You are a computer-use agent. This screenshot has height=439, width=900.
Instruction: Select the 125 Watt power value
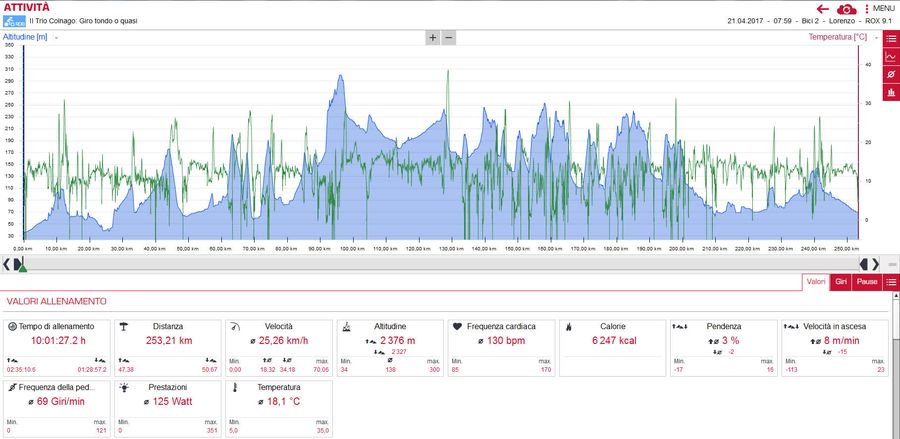tap(172, 402)
